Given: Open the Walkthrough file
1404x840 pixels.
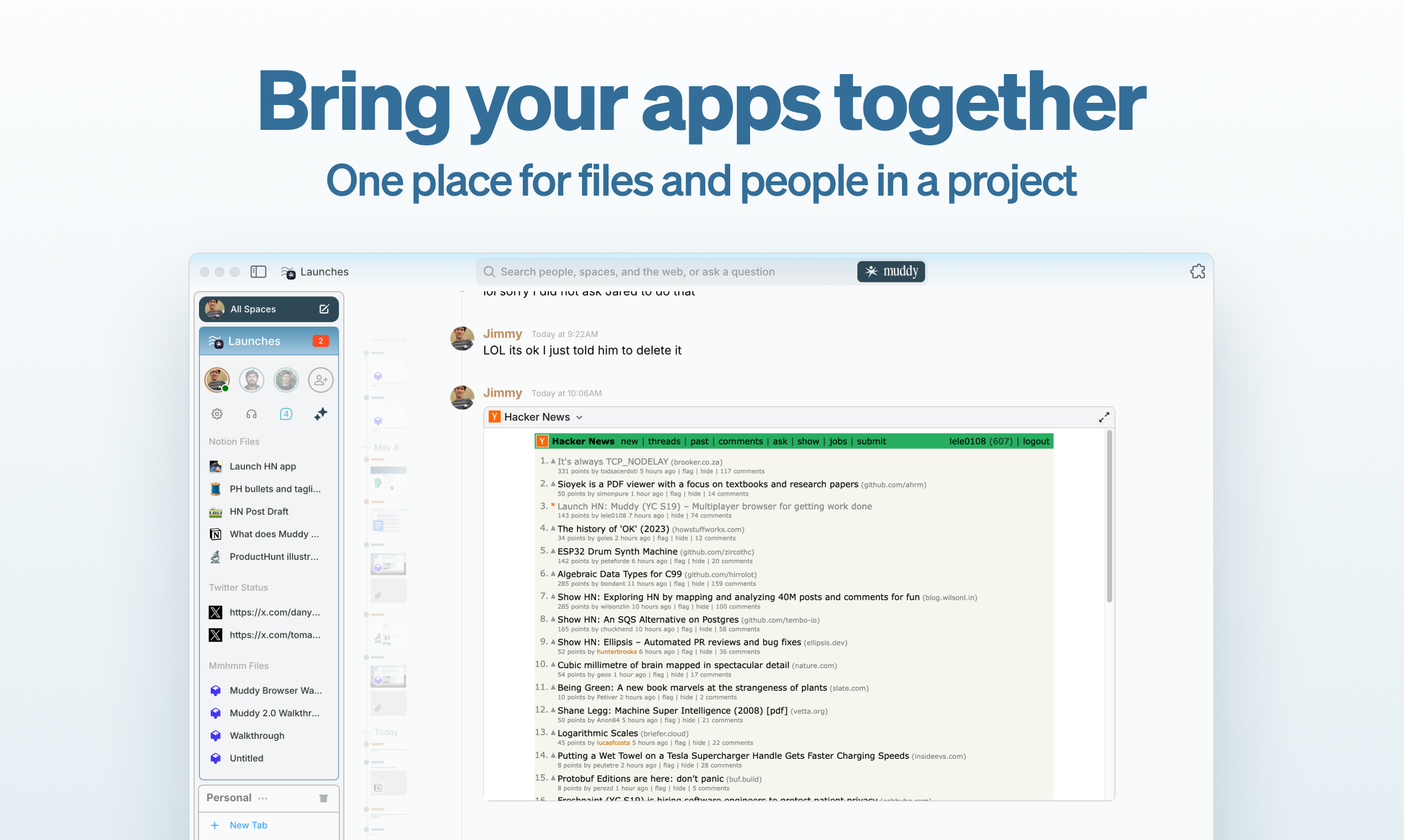Looking at the screenshot, I should [256, 736].
